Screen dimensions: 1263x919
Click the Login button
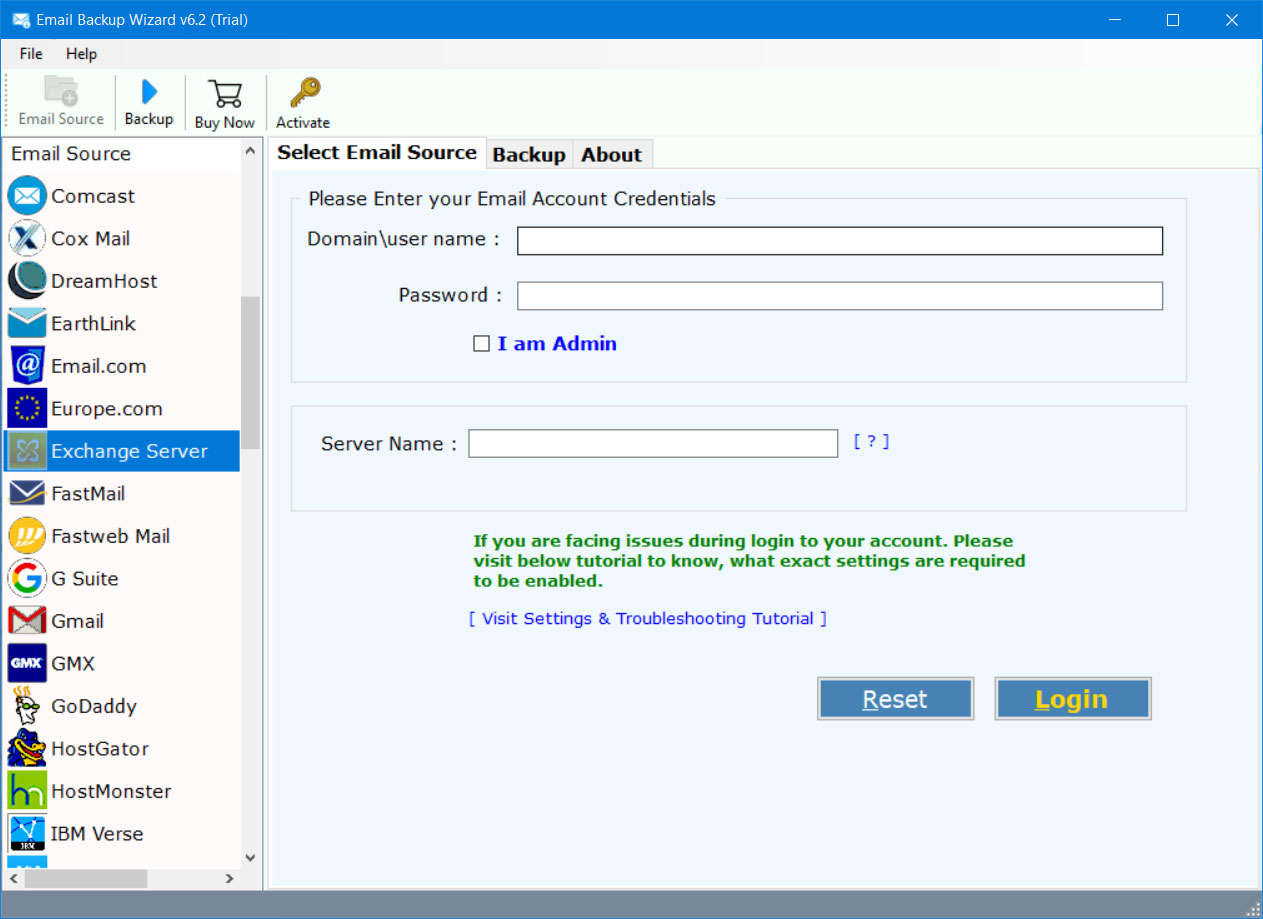pyautogui.click(x=1072, y=699)
